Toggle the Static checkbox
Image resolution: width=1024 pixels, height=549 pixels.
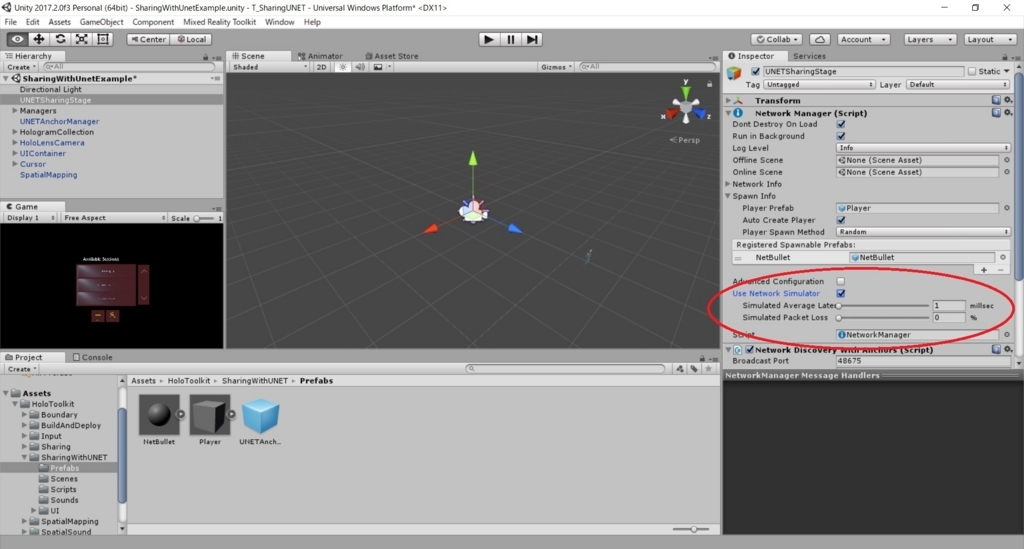pos(972,71)
